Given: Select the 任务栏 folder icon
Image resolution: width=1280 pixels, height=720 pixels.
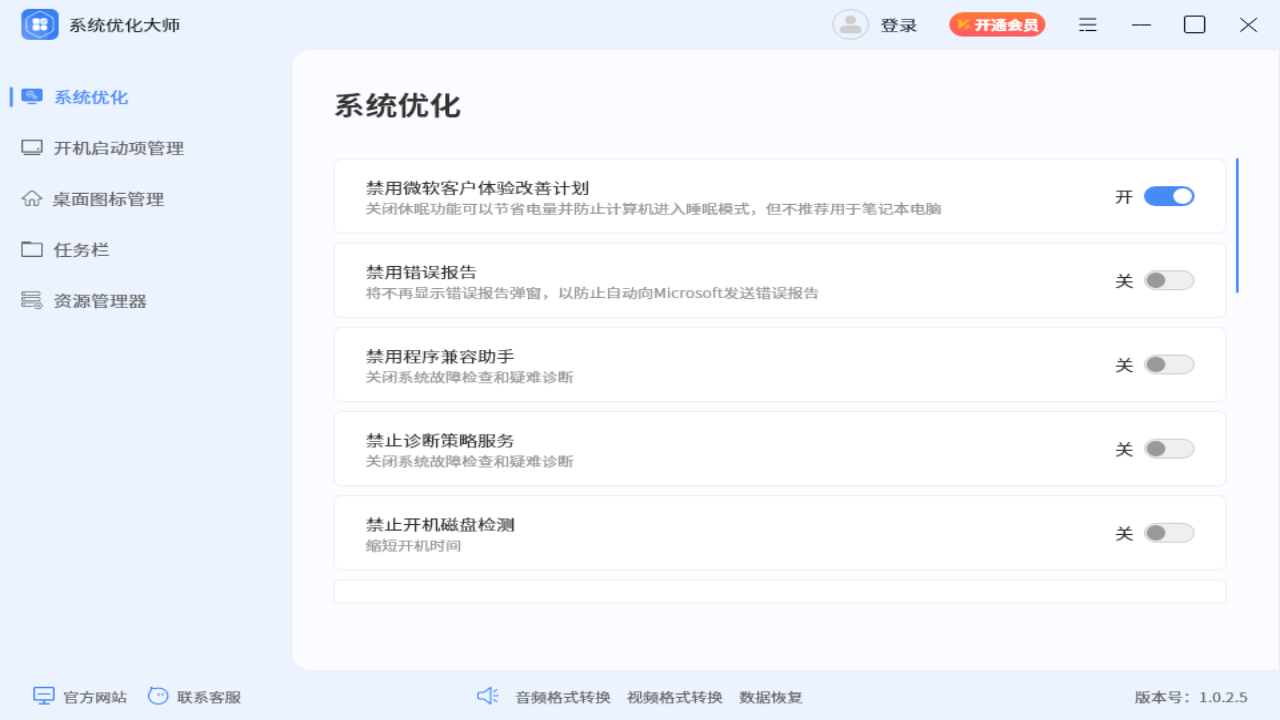Looking at the screenshot, I should pos(30,249).
